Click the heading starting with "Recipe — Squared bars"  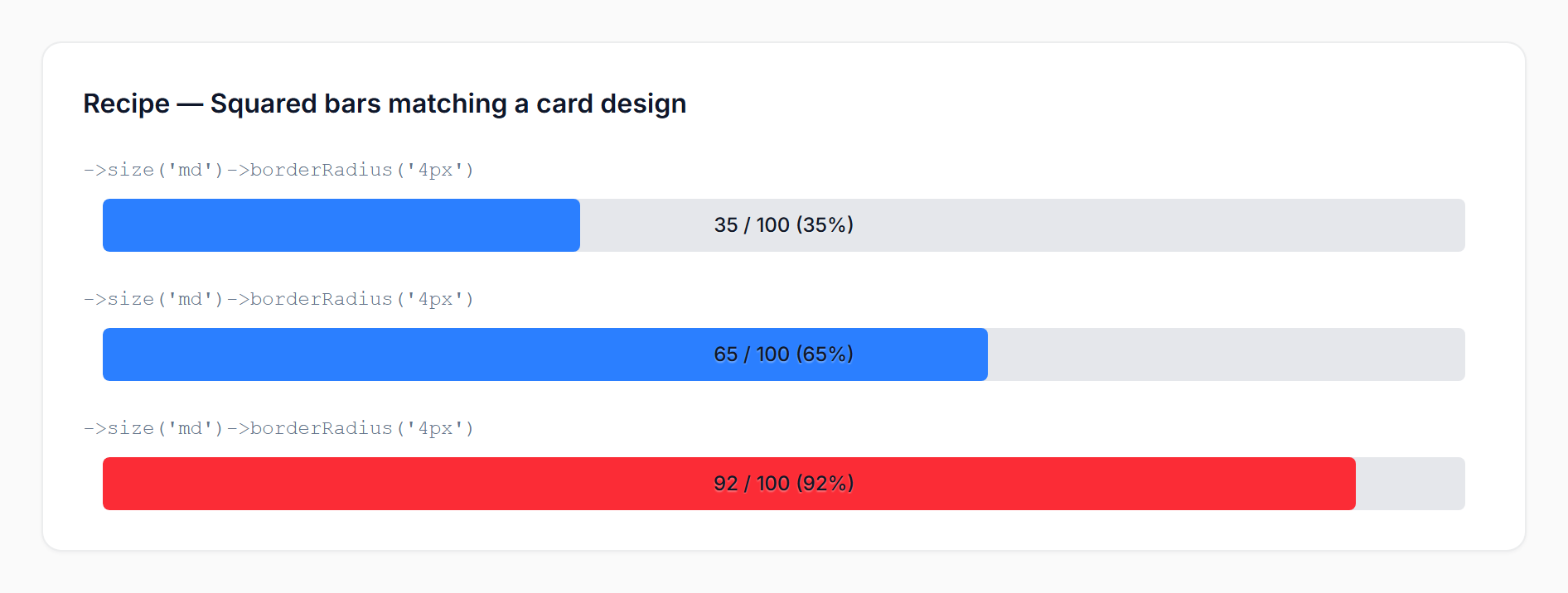click(x=385, y=104)
